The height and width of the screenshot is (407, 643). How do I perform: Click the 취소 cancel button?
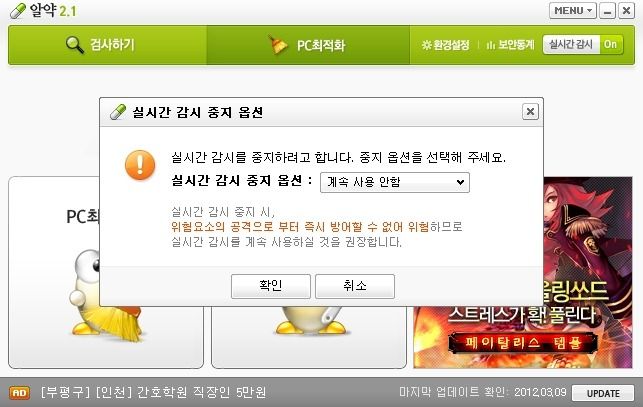355,286
